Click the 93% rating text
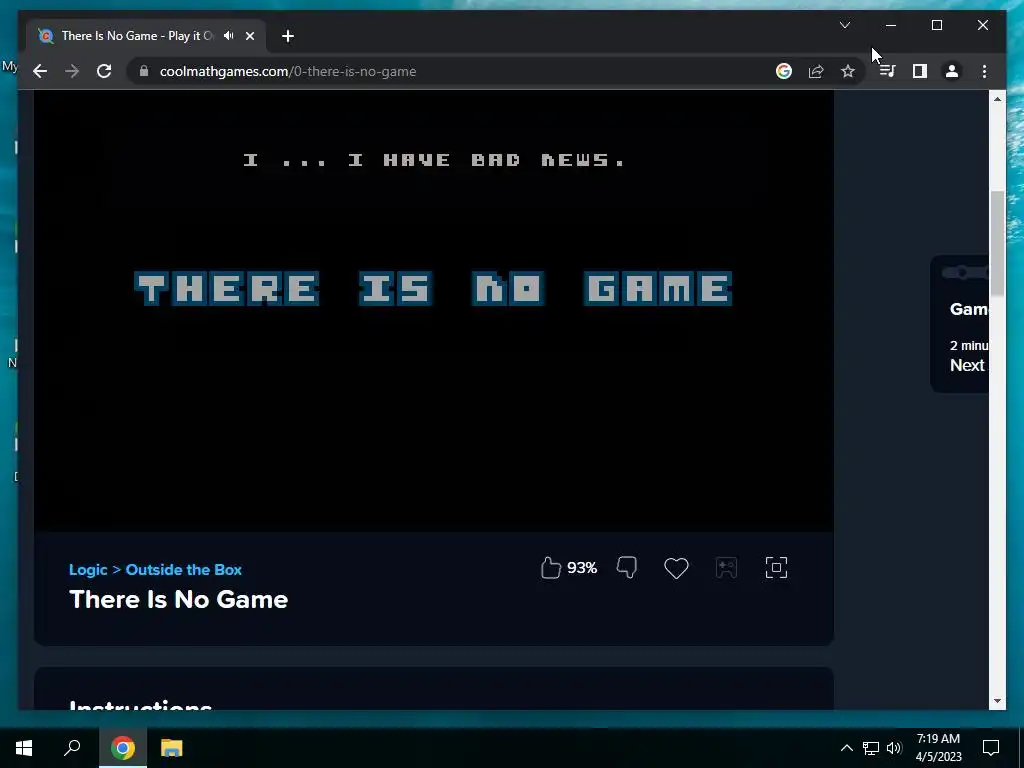Image resolution: width=1024 pixels, height=768 pixels. 582,568
